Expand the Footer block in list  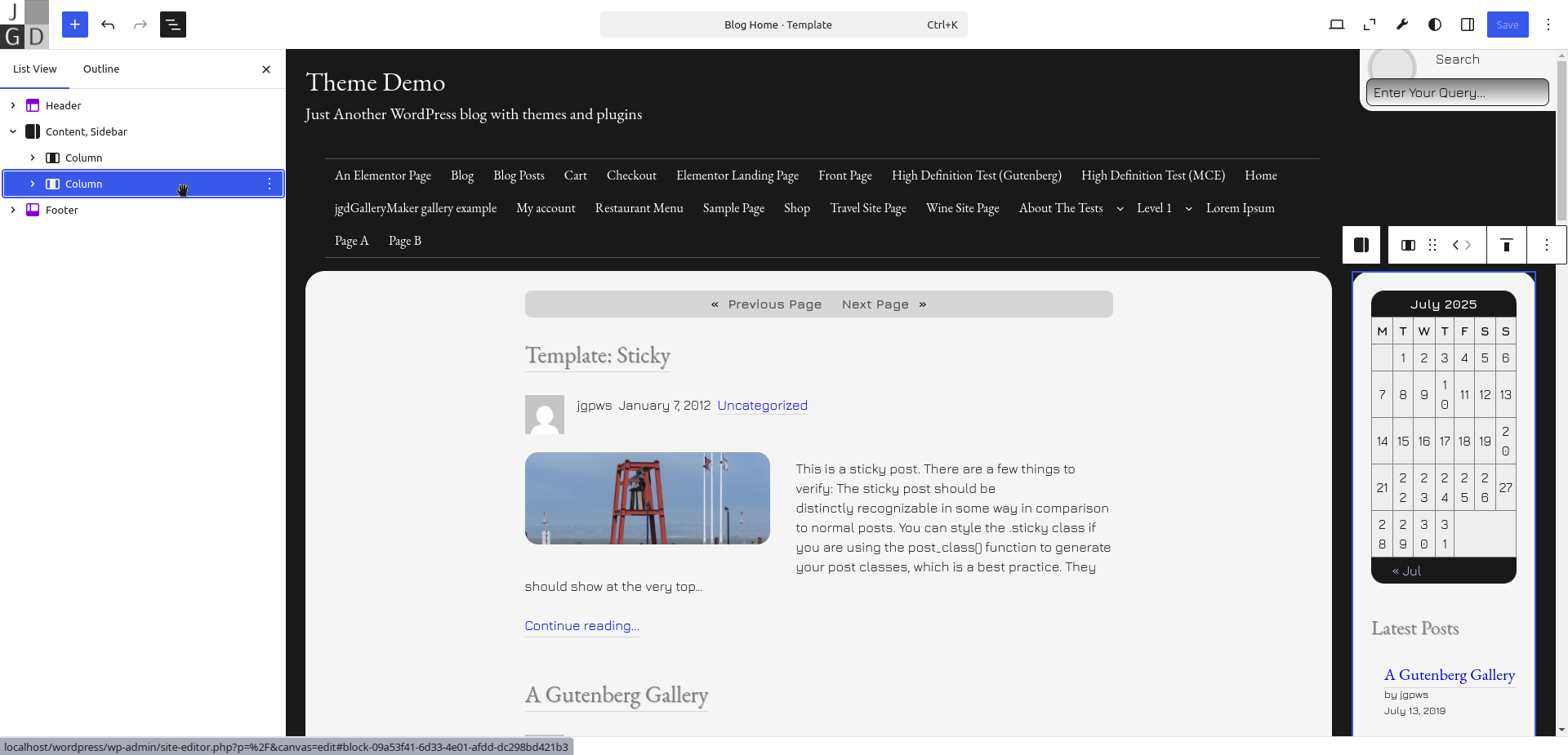point(13,210)
